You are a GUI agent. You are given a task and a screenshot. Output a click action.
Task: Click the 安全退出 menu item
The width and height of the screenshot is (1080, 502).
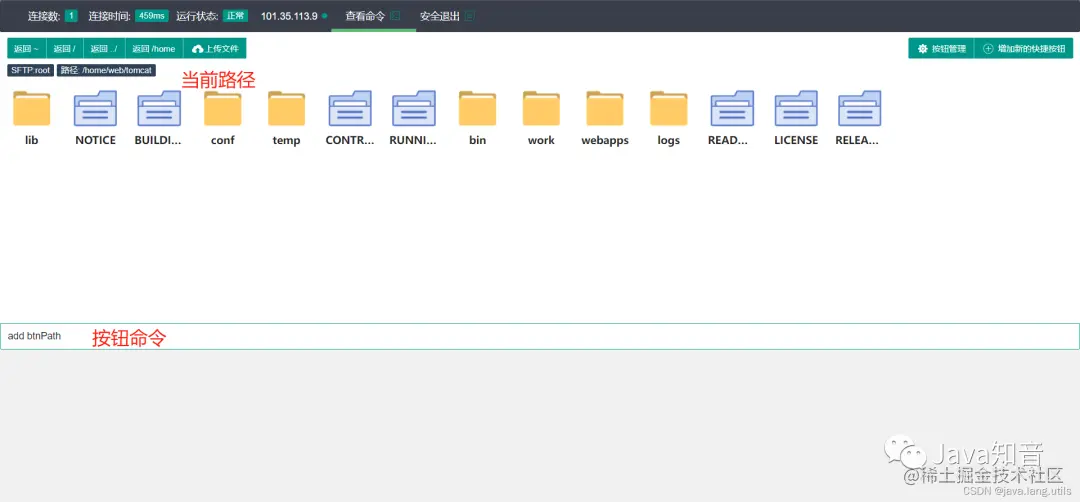coord(447,16)
